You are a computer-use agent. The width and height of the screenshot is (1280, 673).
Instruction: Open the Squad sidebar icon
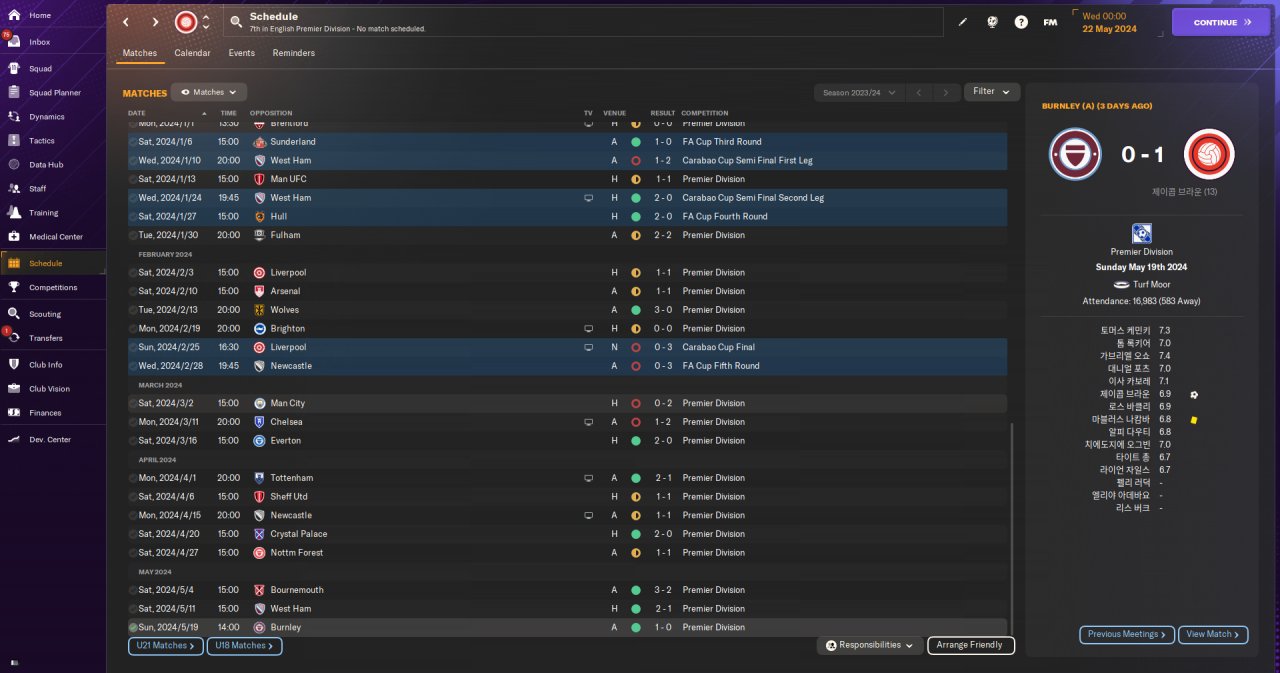14,69
